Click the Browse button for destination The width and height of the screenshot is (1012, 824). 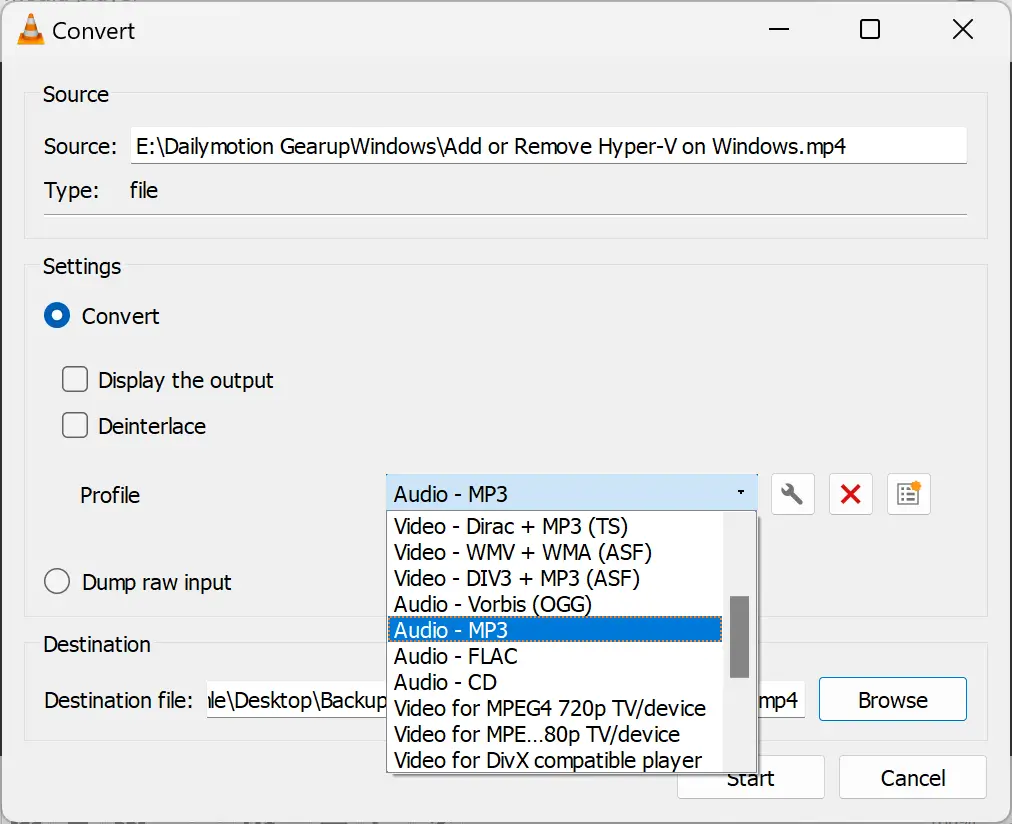(892, 700)
